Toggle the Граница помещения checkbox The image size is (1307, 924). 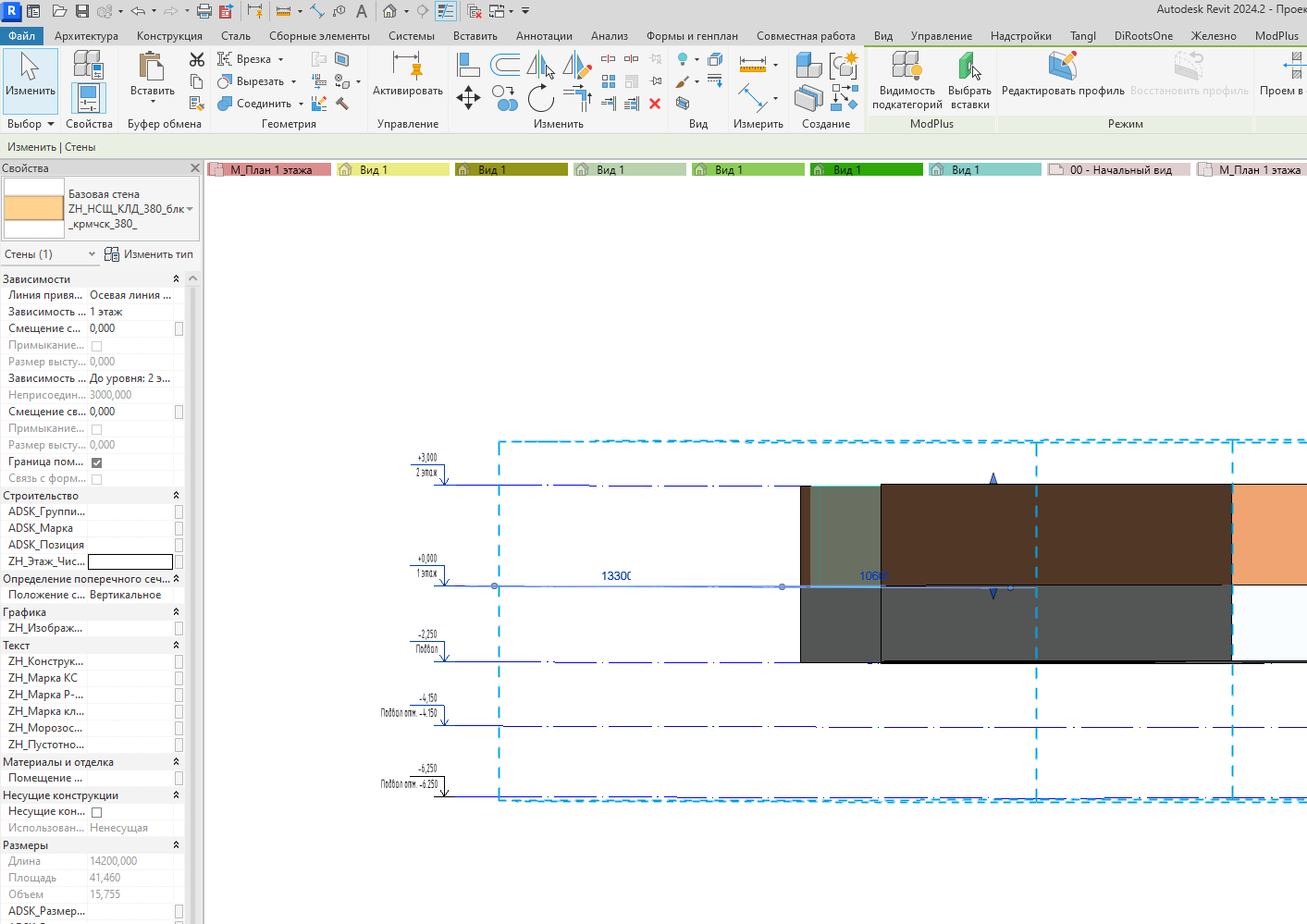[96, 462]
